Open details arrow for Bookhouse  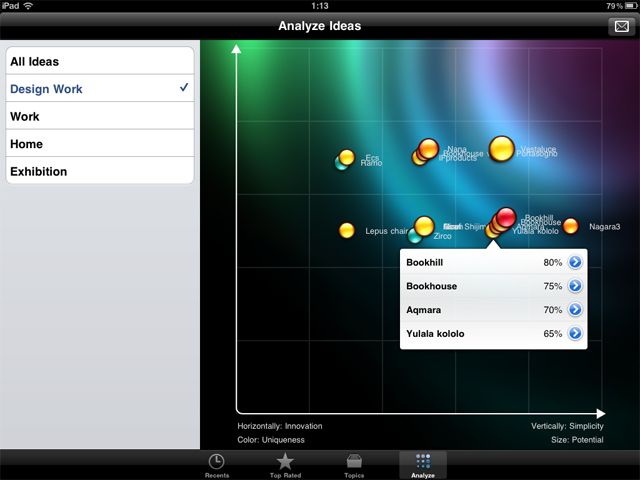pyautogui.click(x=575, y=286)
